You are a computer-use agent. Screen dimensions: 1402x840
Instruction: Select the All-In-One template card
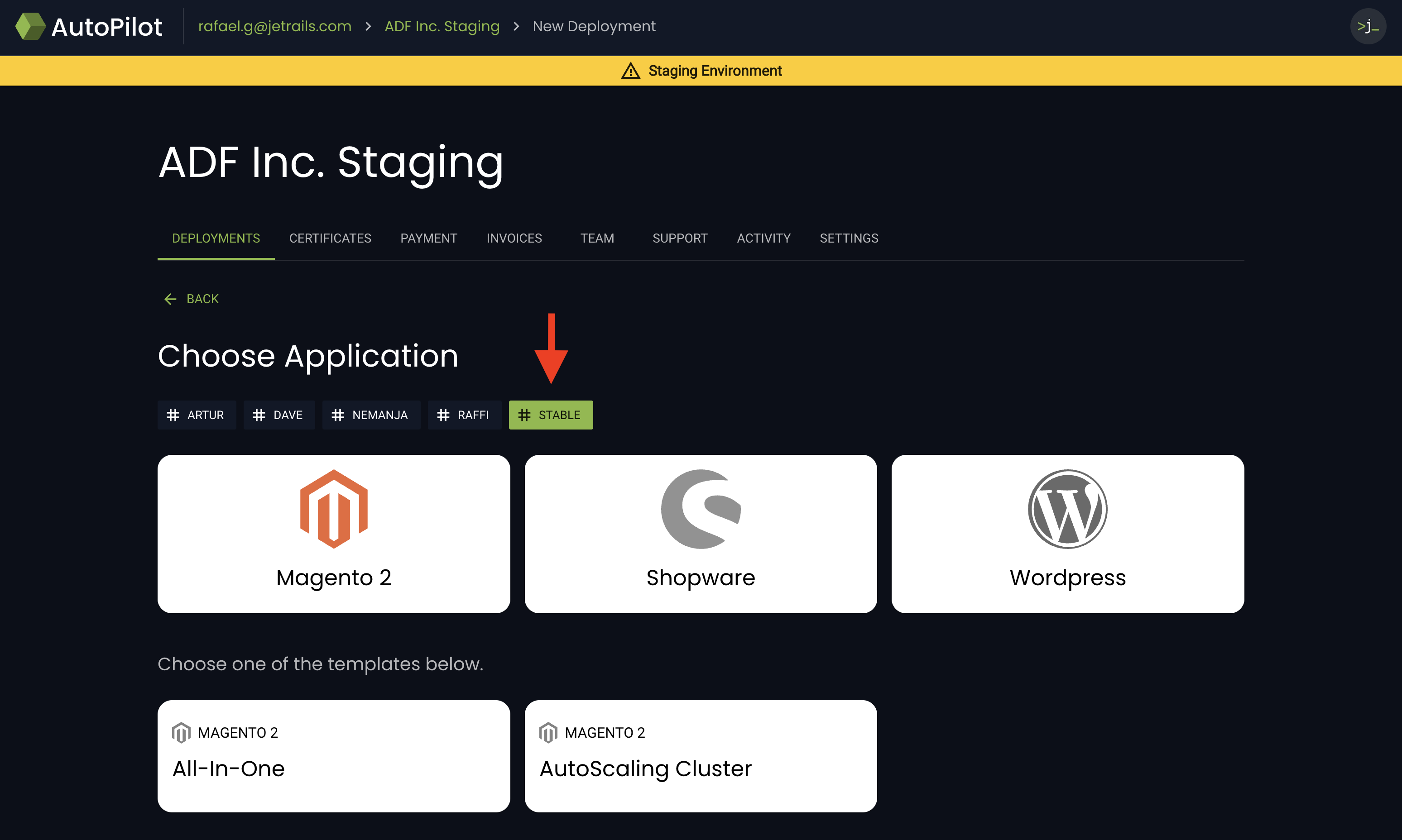(333, 756)
